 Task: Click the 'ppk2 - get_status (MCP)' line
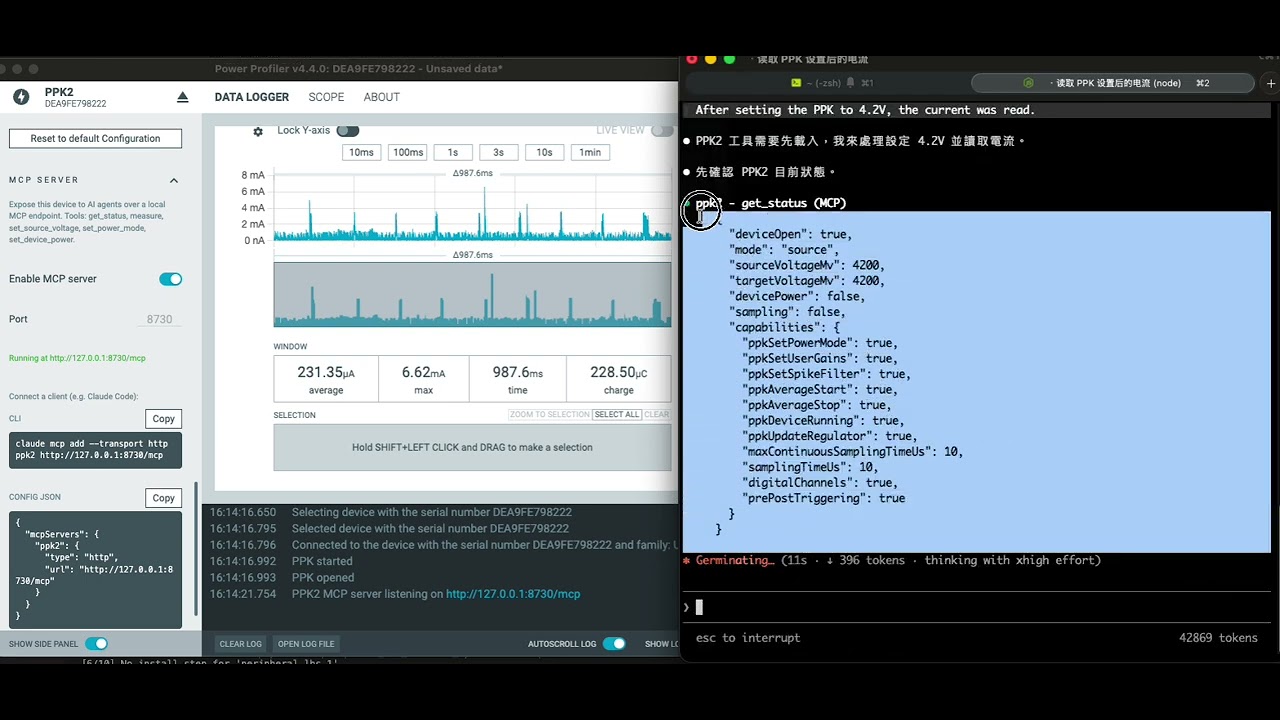pos(771,203)
